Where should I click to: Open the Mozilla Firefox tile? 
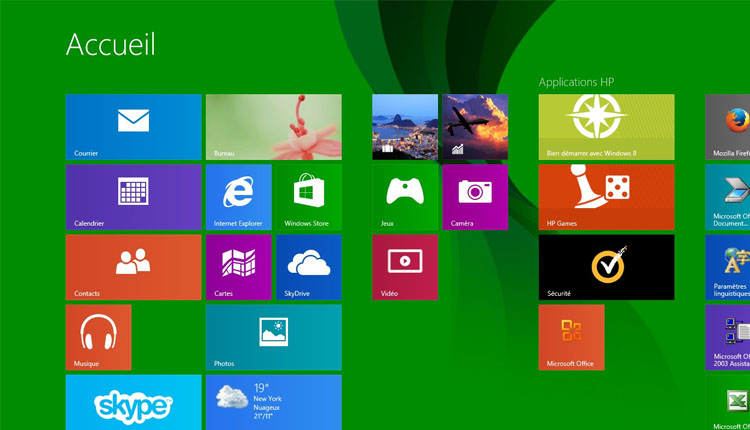pos(728,127)
